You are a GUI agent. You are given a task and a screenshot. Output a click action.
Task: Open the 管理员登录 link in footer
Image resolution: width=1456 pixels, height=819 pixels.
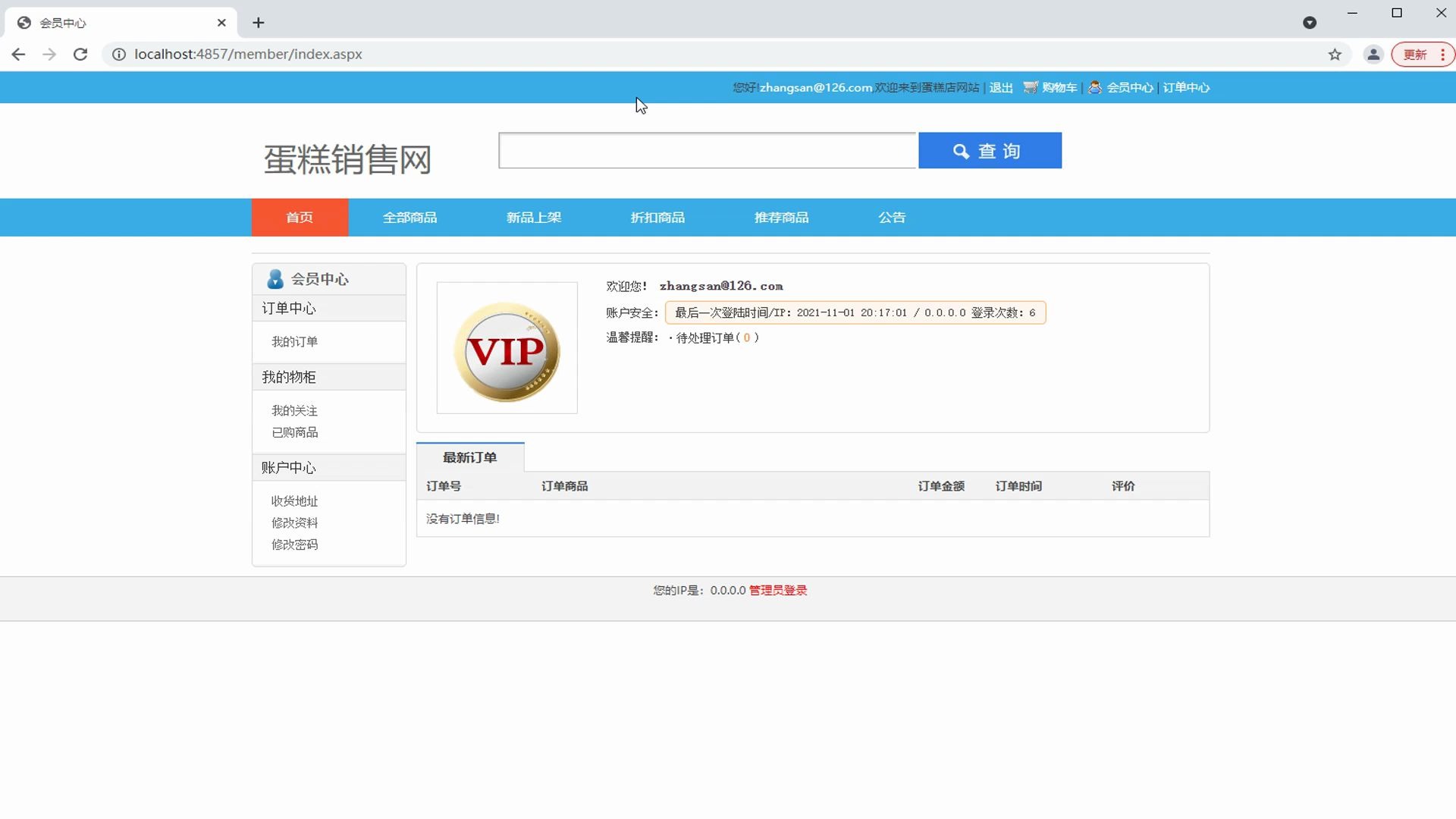coord(777,590)
